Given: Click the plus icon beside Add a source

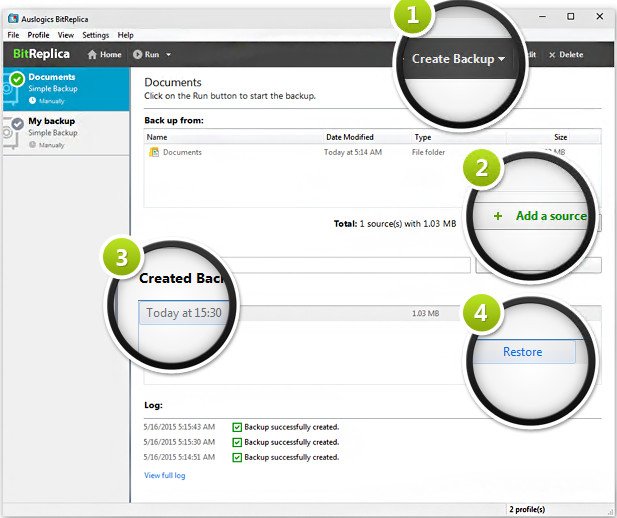Looking at the screenshot, I should 498,216.
